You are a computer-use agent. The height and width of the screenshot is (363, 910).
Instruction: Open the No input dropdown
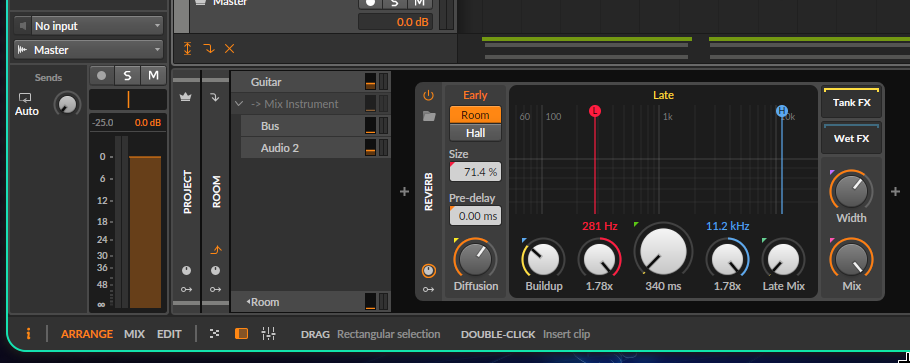(x=88, y=26)
